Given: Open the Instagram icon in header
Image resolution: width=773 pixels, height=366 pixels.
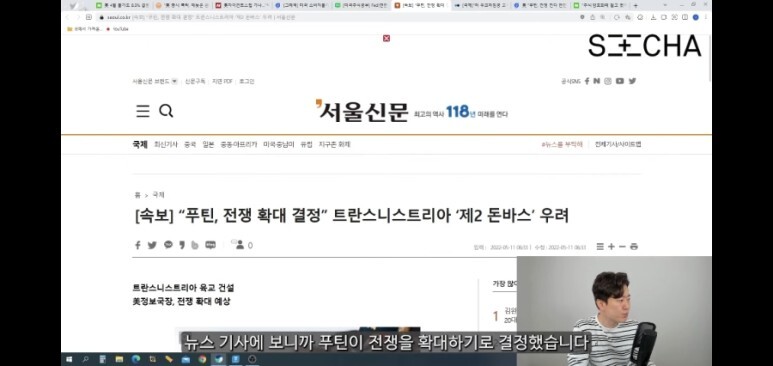Looking at the screenshot, I should pos(608,81).
